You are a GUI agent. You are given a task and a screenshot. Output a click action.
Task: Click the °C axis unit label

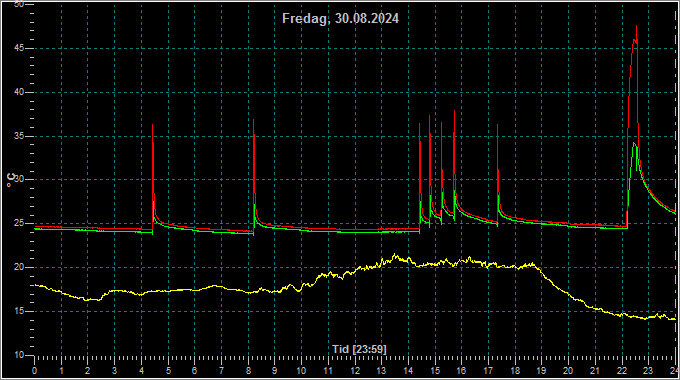[x=11, y=180]
